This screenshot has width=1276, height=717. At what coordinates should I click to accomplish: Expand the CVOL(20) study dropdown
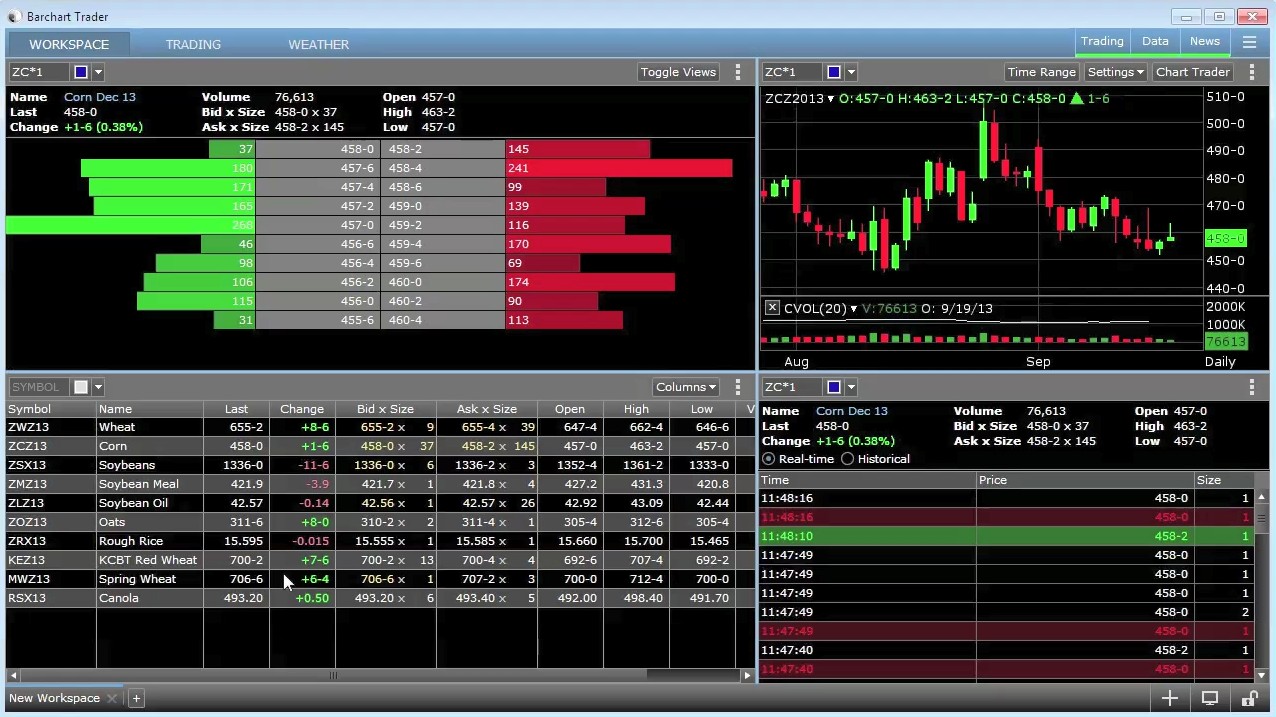[853, 308]
